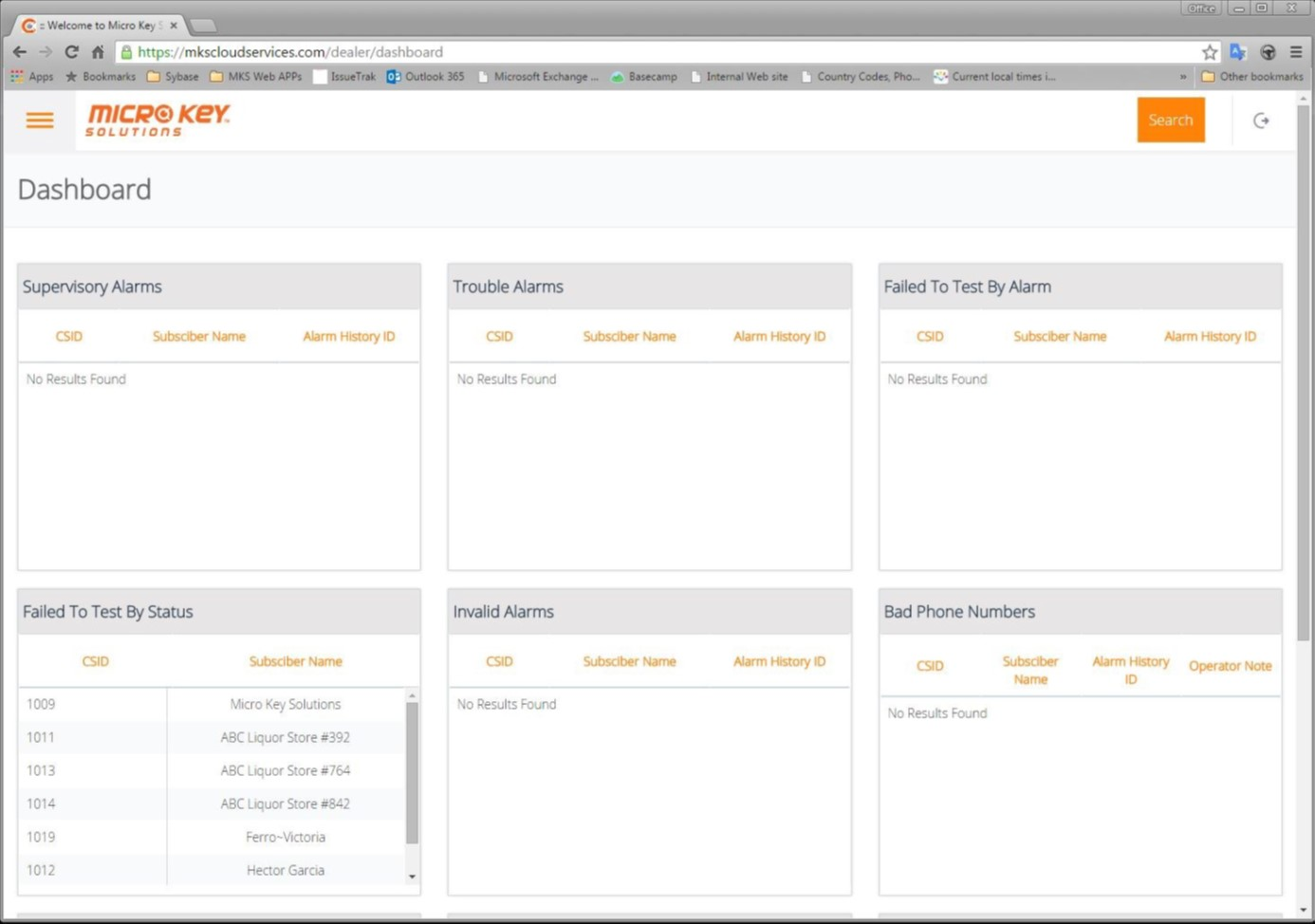Image resolution: width=1315 pixels, height=924 pixels.
Task: Sort Trouble Alarms by Alarm History ID
Action: (x=779, y=337)
